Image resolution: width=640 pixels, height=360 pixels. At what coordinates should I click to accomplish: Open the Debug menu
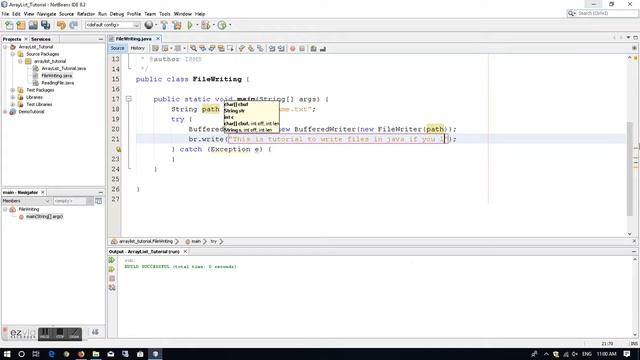(x=117, y=14)
